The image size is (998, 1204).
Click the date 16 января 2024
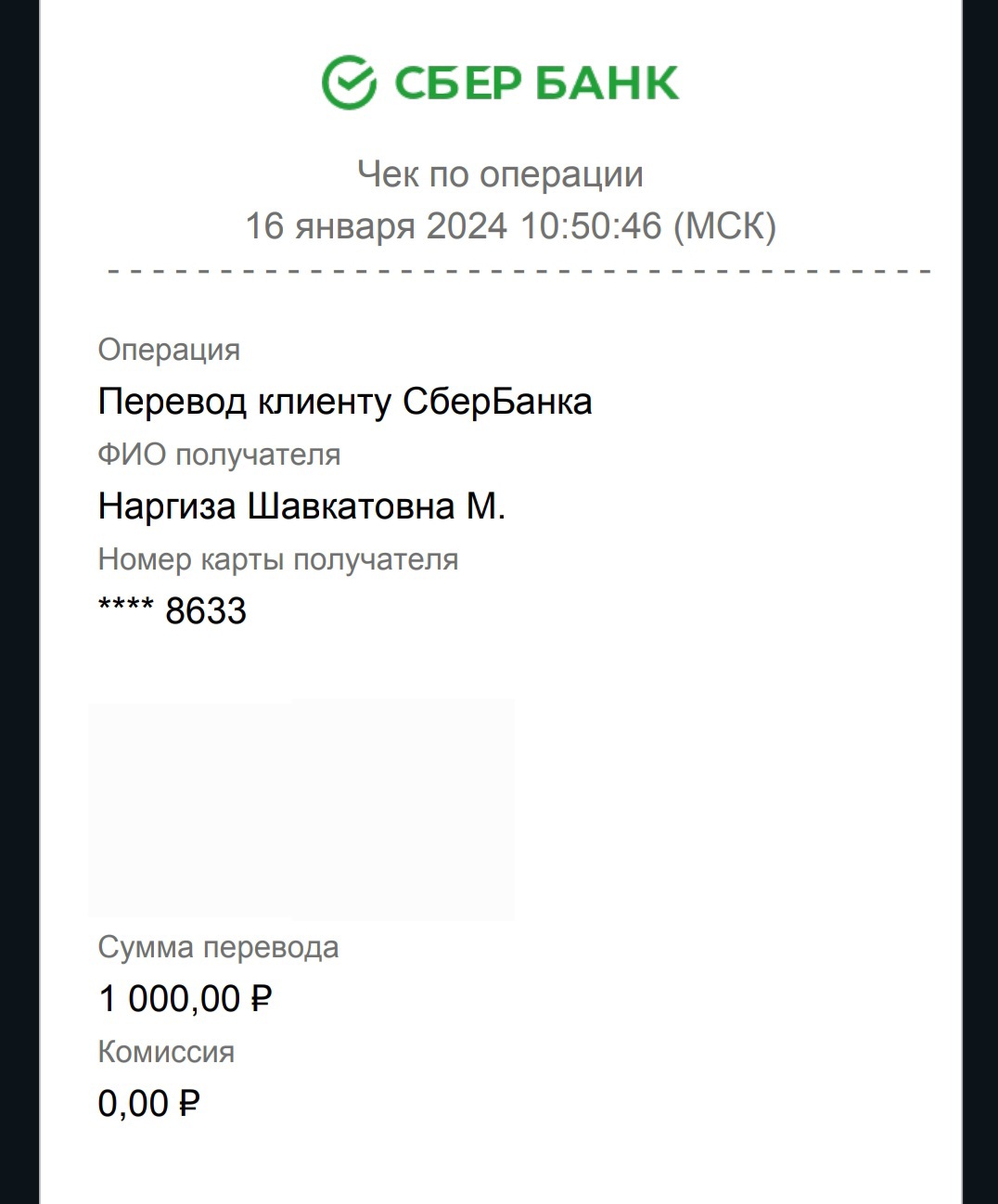pos(376,226)
